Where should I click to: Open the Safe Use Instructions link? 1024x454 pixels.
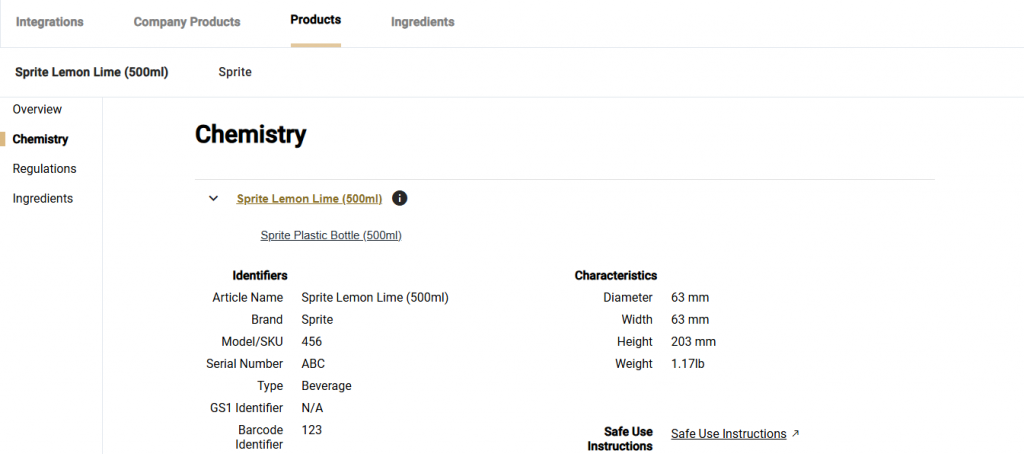[728, 434]
